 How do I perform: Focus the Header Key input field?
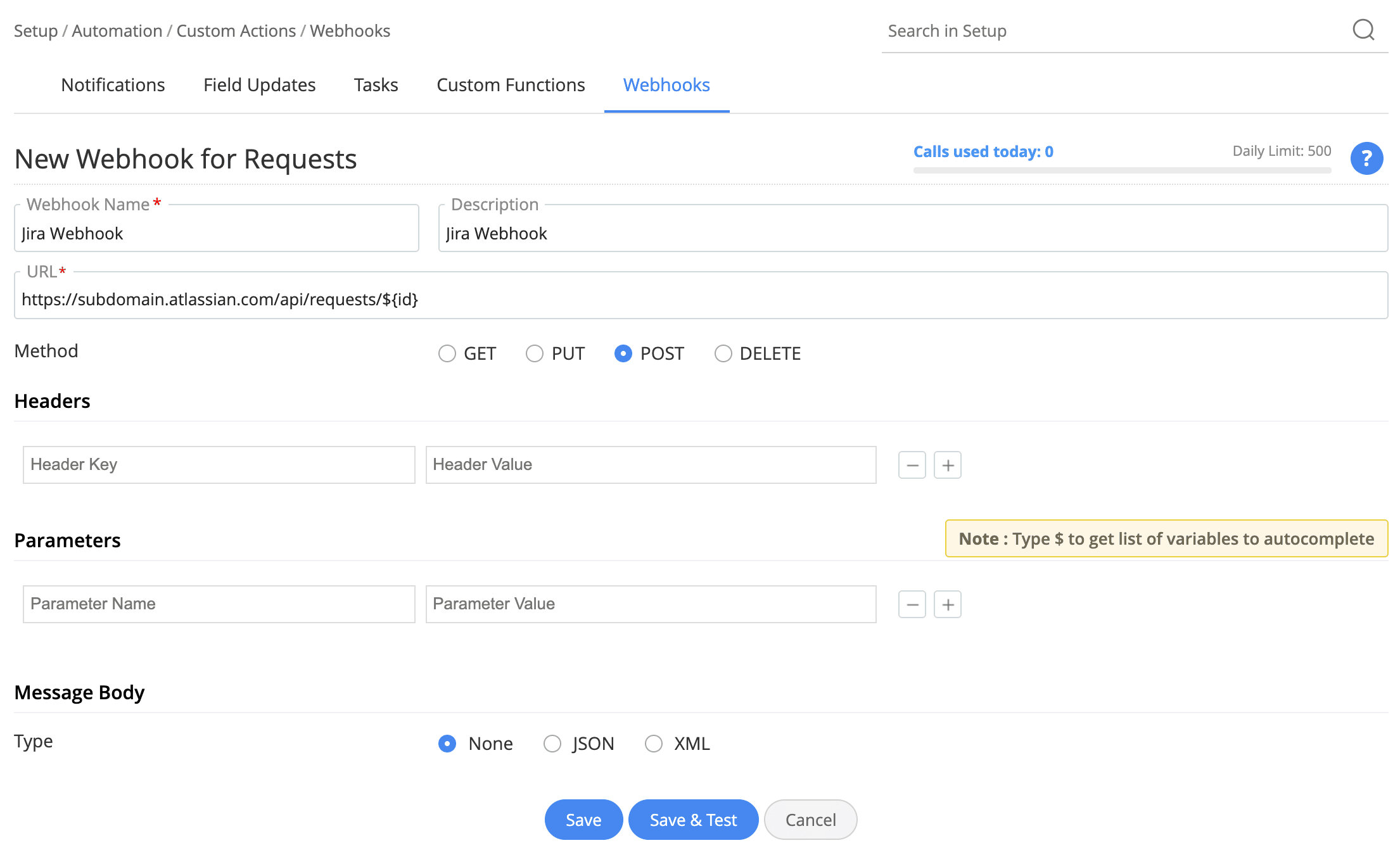219,465
